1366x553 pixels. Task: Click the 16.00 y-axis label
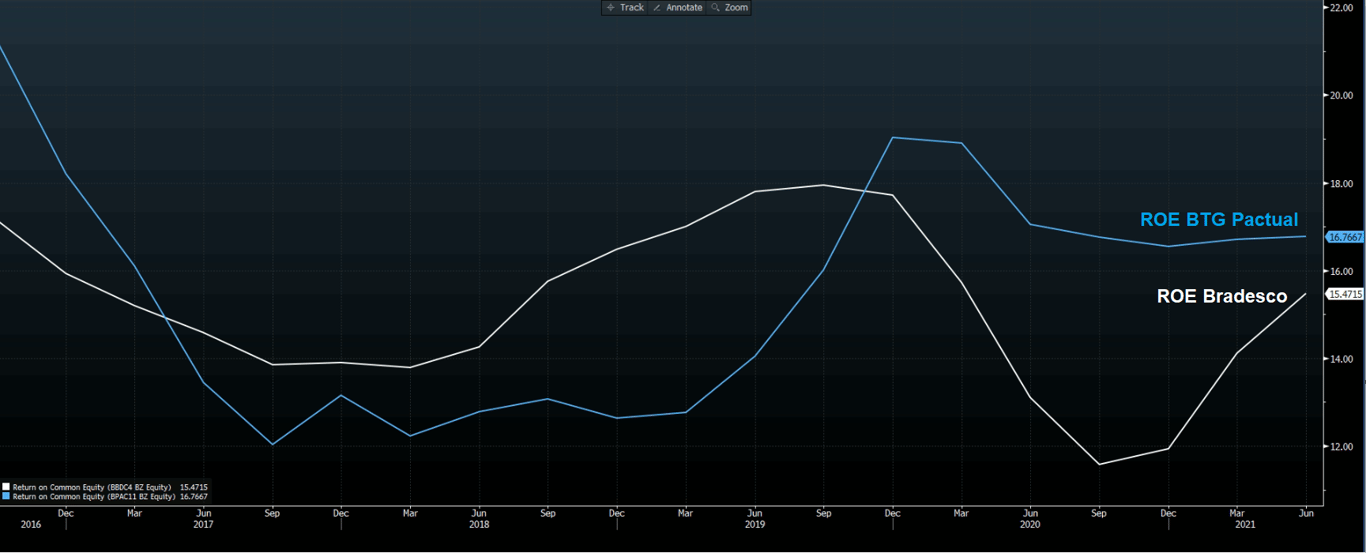tap(1340, 272)
